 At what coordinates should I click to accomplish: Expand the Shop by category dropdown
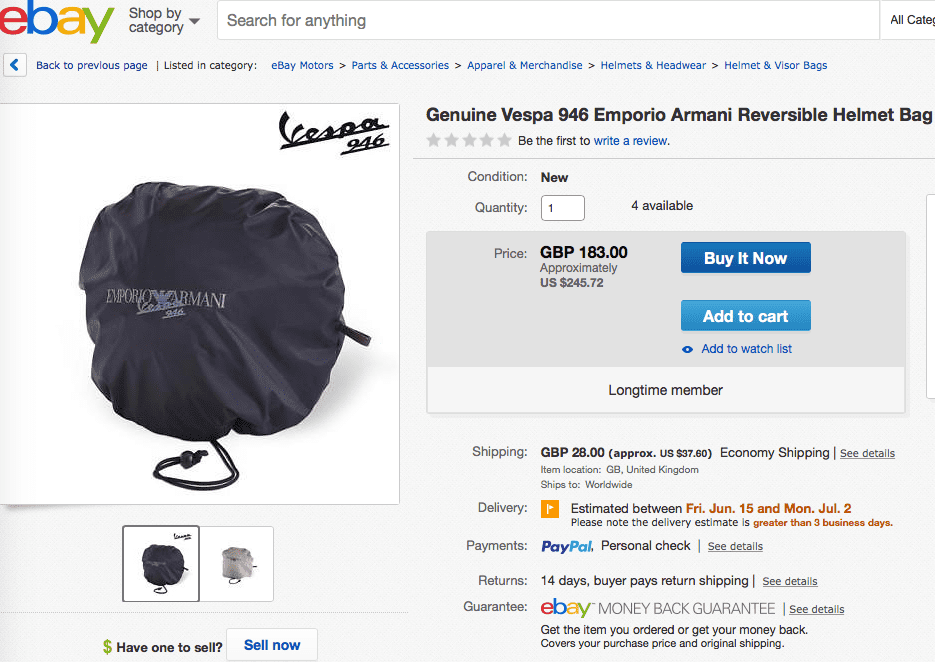pos(164,20)
